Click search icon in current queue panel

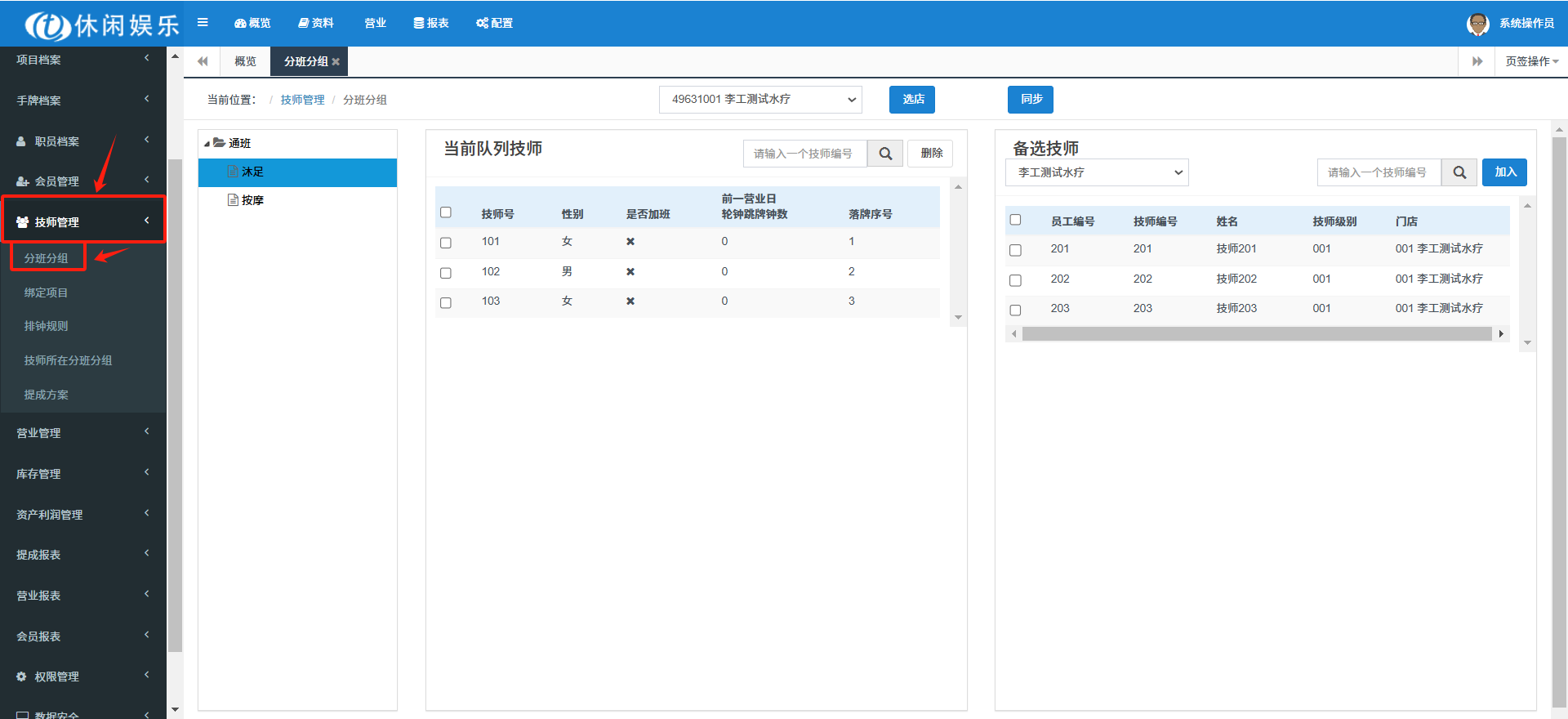[x=884, y=154]
